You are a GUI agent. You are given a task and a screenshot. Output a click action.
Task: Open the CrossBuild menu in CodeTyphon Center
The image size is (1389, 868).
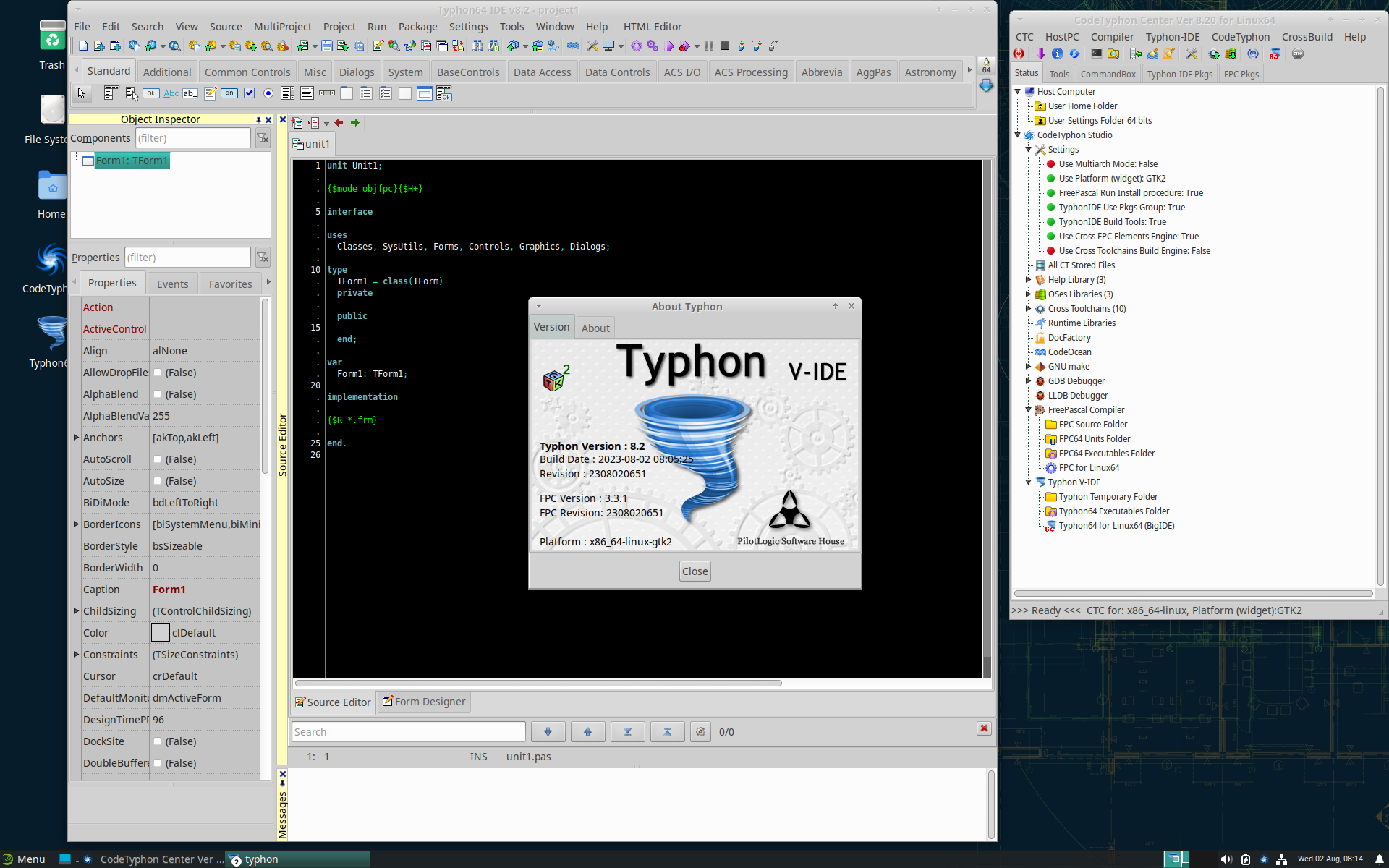click(1307, 37)
